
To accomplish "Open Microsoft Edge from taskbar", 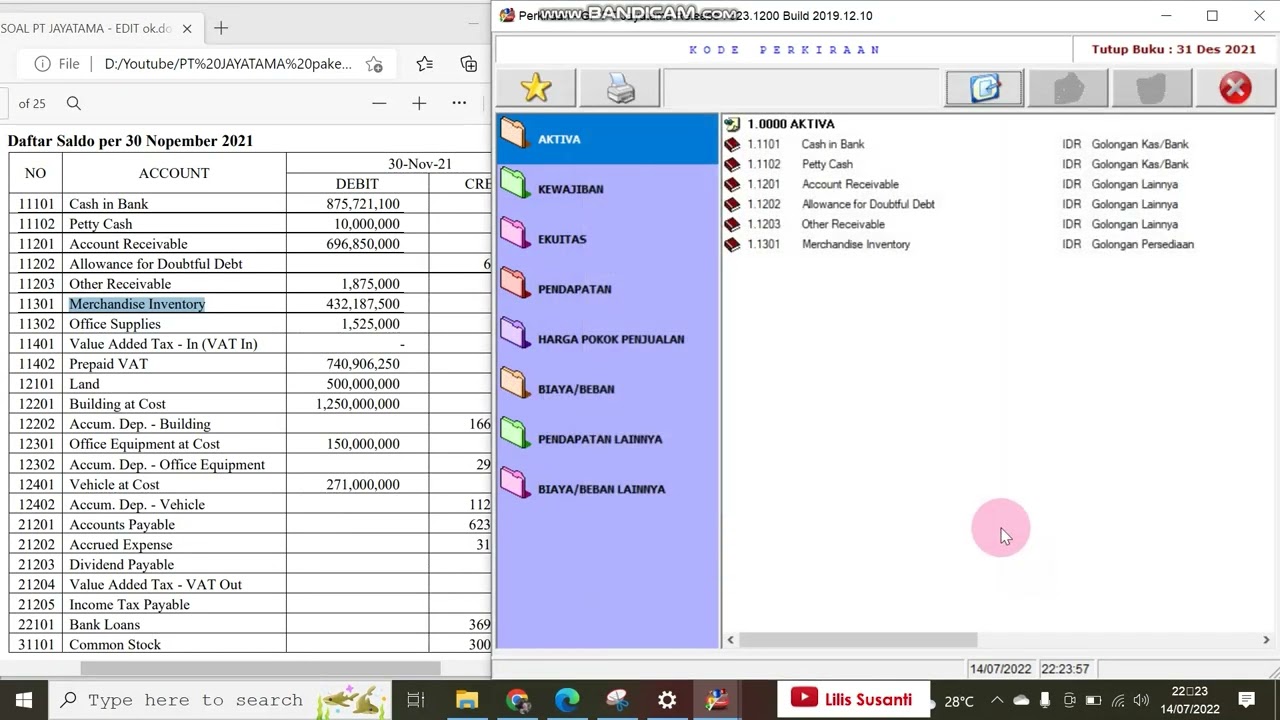I will coord(567,700).
